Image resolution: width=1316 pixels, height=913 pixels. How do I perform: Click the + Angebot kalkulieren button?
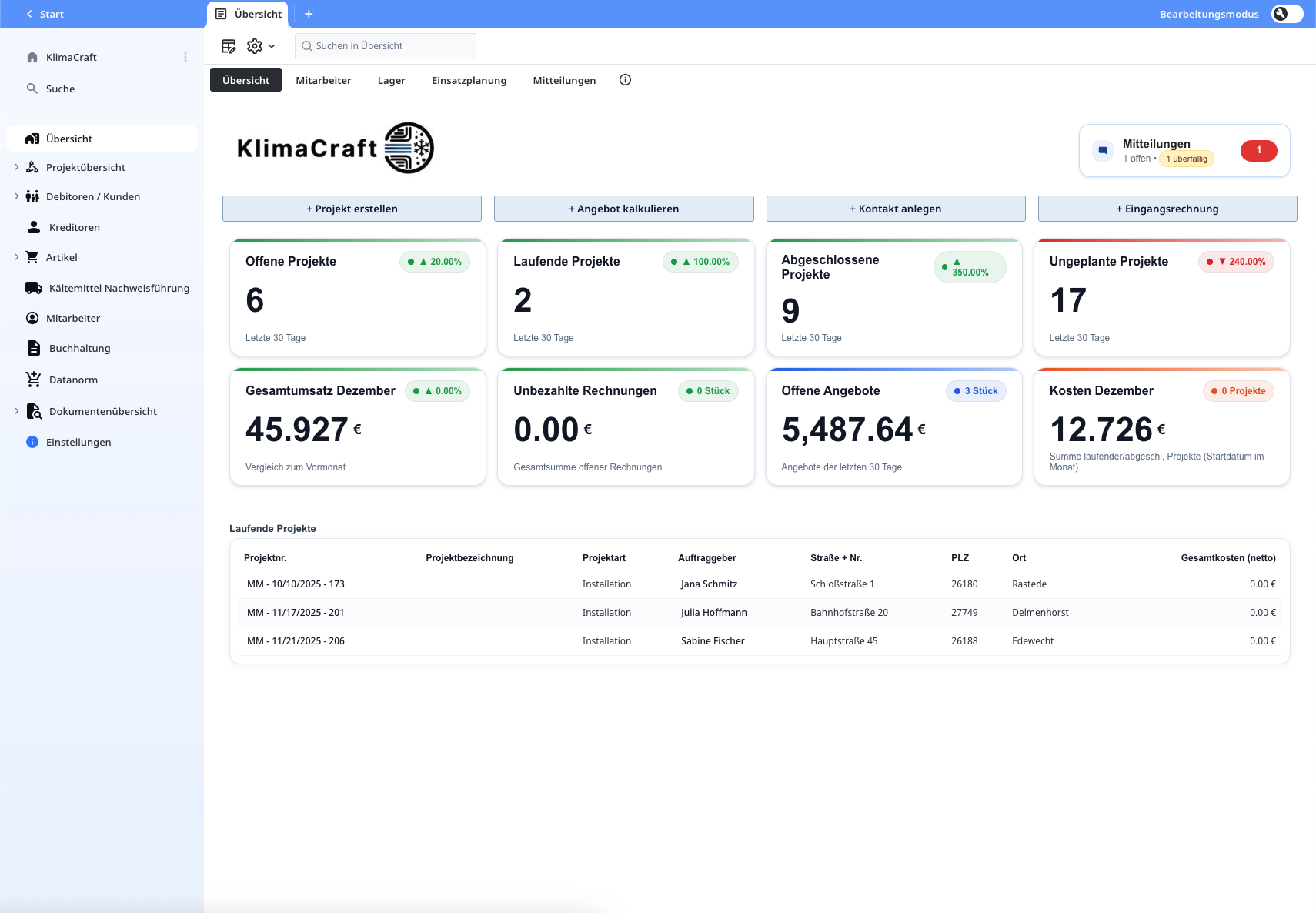[624, 208]
